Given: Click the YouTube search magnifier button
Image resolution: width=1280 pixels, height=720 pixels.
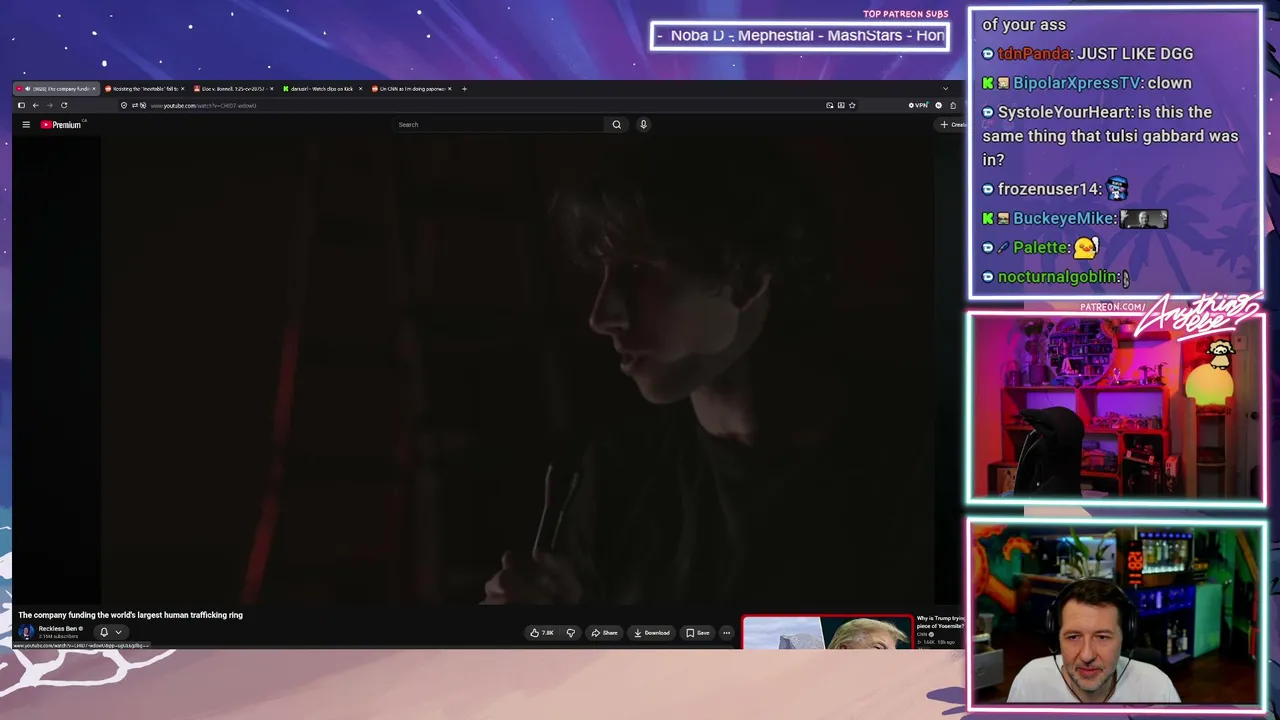Looking at the screenshot, I should 616,125.
